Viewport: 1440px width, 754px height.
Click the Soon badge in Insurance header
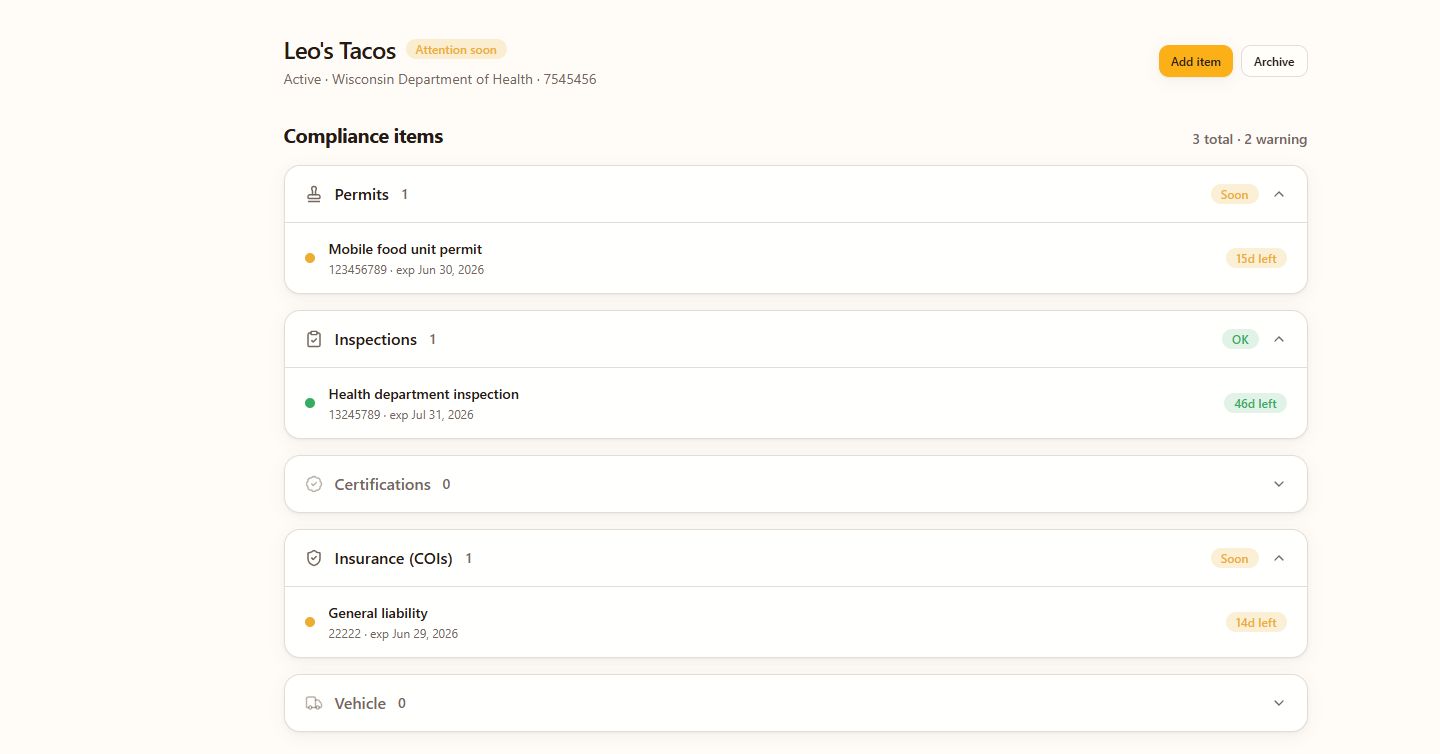tap(1235, 559)
